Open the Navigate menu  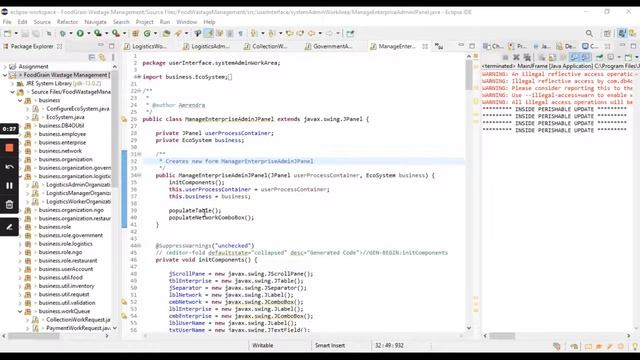tap(95, 22)
